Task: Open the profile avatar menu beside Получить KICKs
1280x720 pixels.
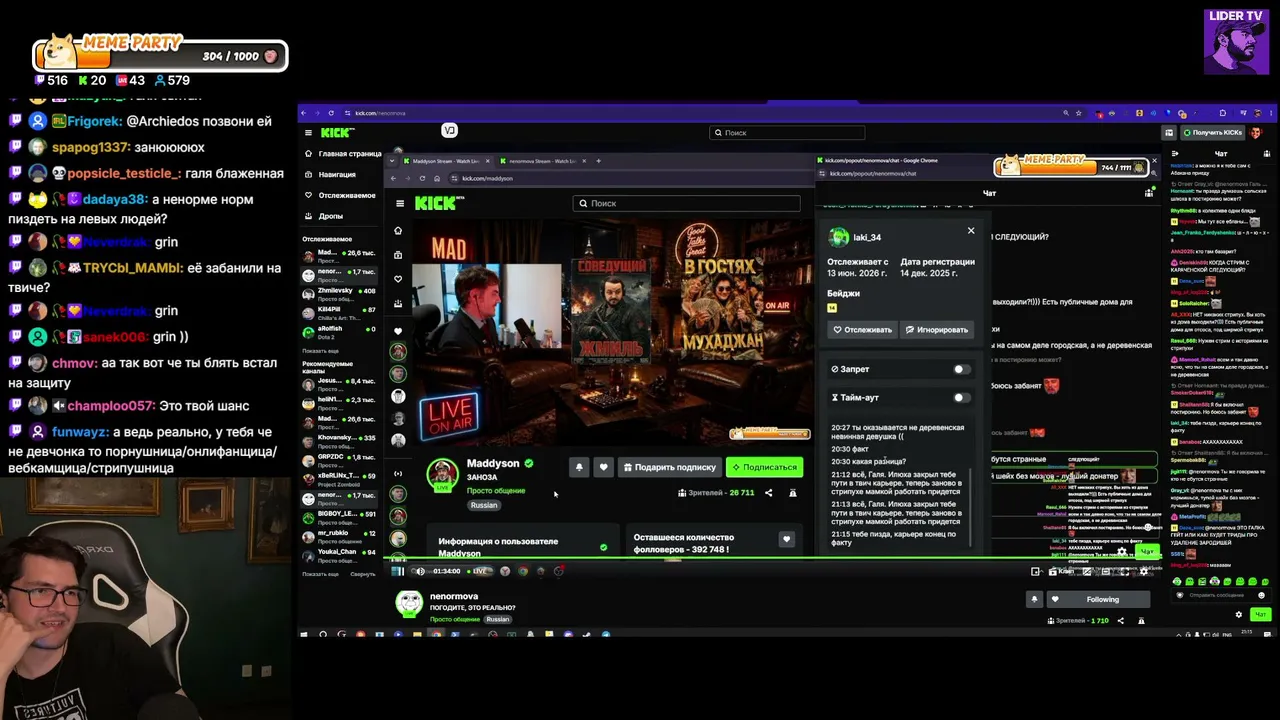Action: (1256, 132)
